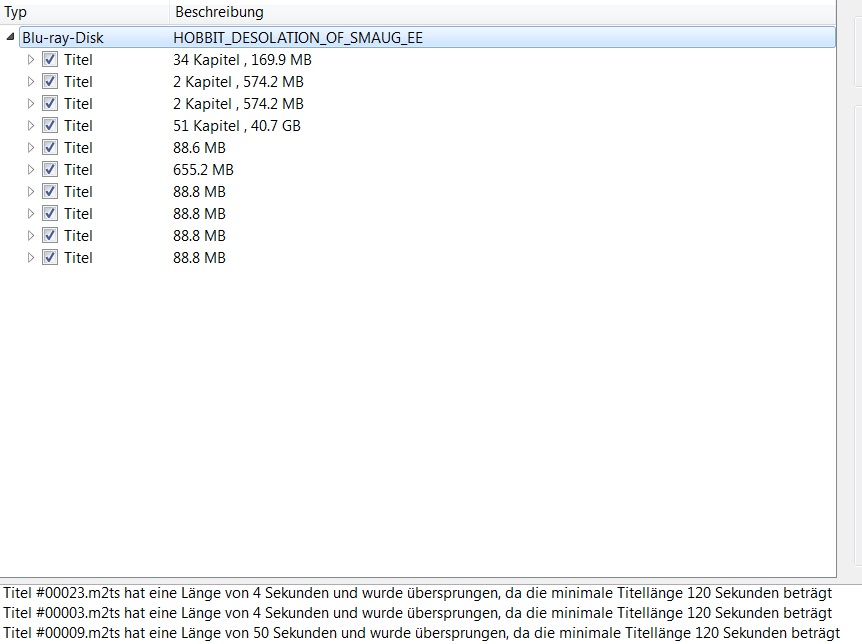Select the text '88.6 MB'
The width and height of the screenshot is (862, 644).
[x=200, y=147]
